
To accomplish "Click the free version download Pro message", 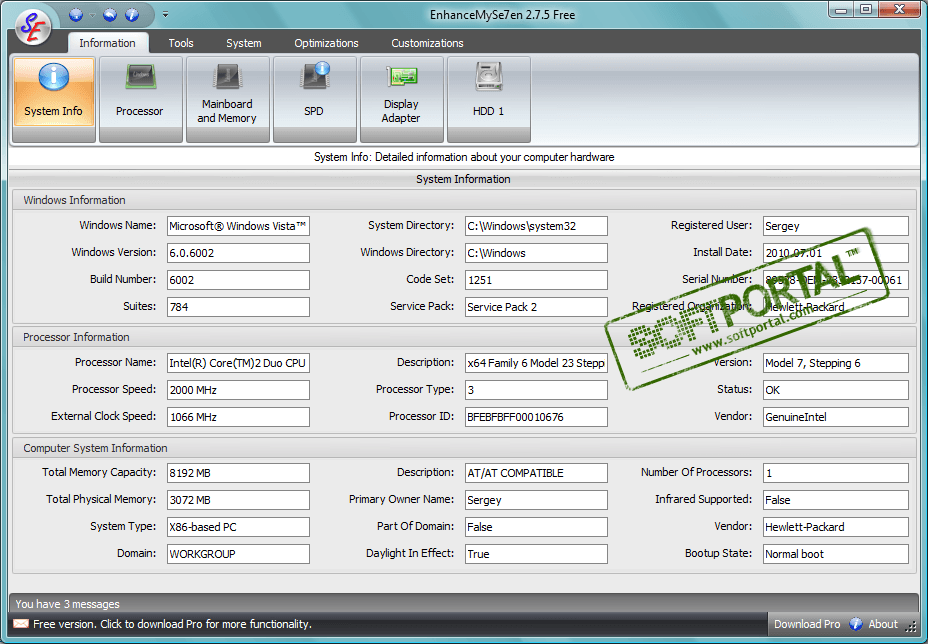I will (172, 624).
